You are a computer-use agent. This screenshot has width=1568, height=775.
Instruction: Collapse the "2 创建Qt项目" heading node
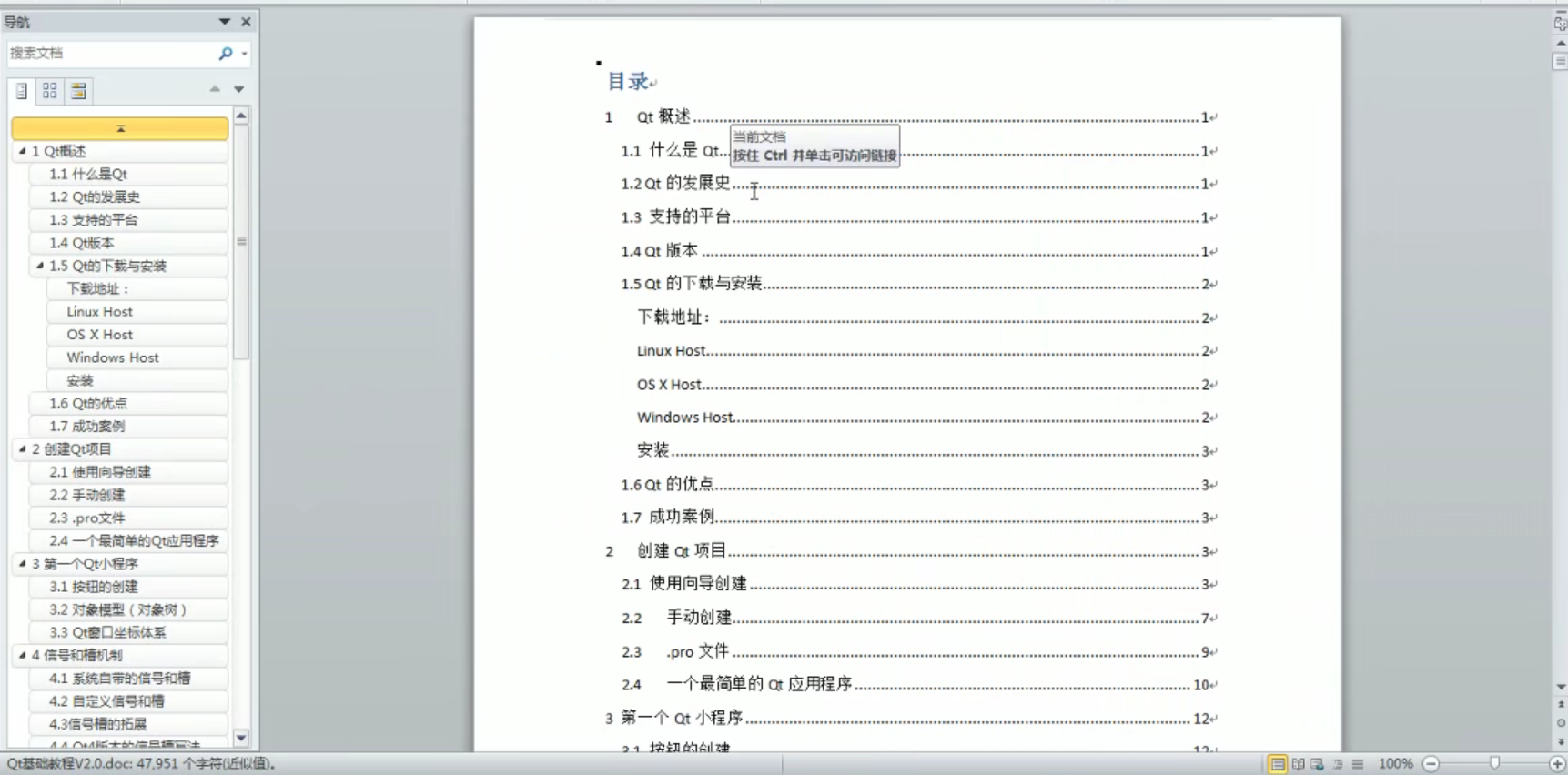click(22, 448)
